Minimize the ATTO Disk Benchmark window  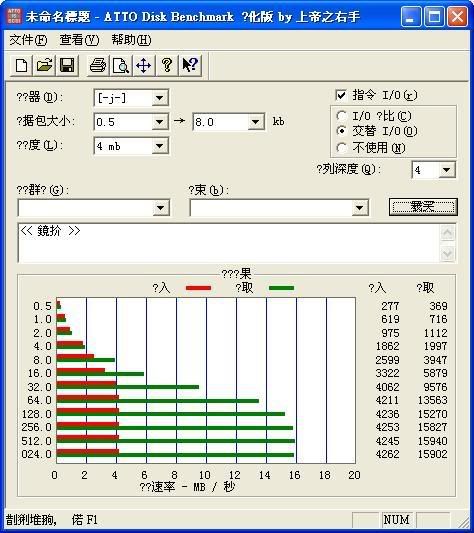point(410,16)
